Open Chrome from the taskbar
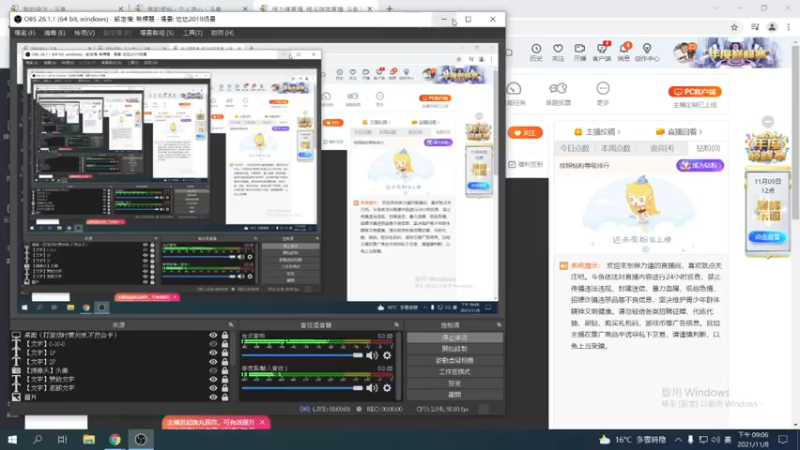The height and width of the screenshot is (450, 800). (115, 439)
